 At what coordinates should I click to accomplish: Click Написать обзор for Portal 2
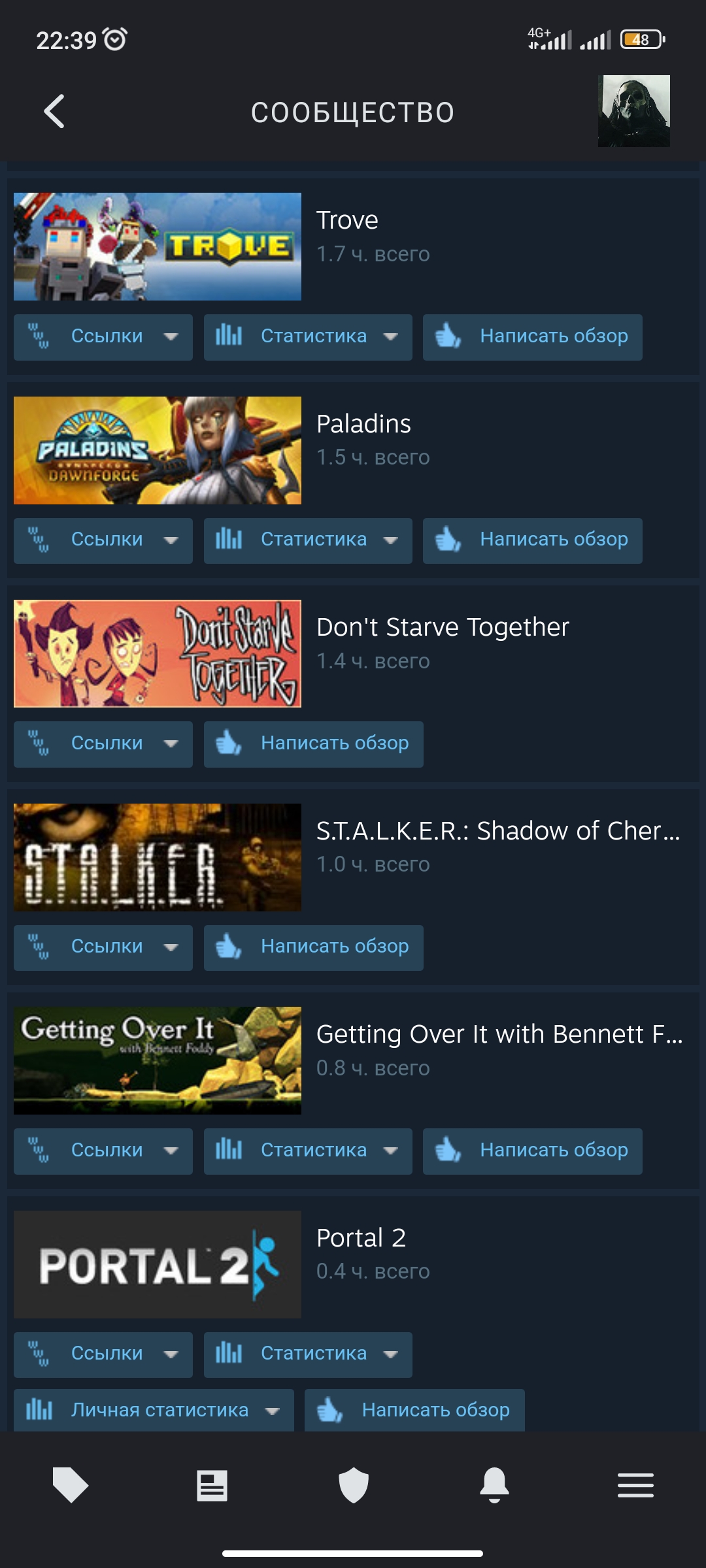(414, 1410)
